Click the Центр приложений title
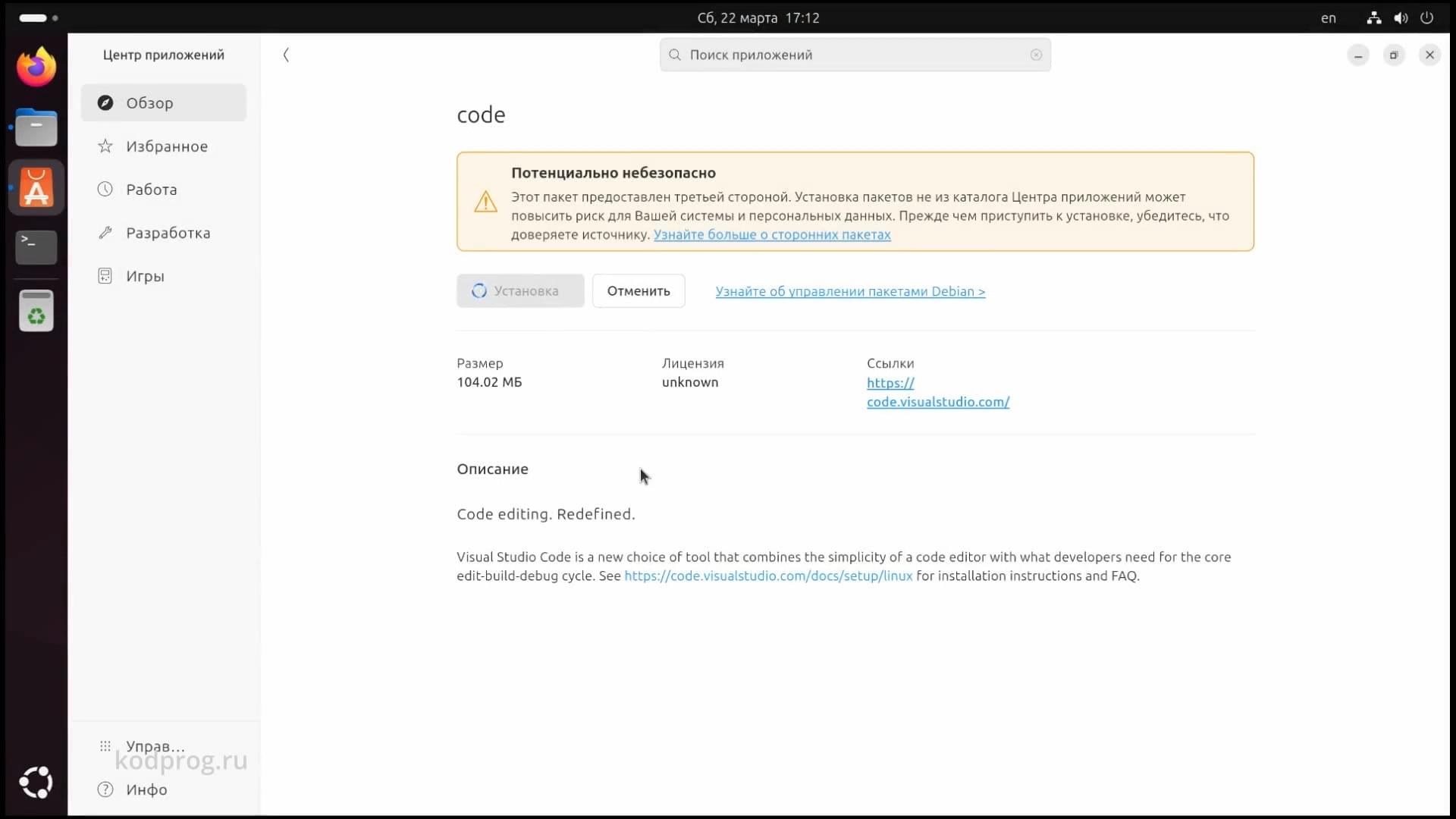Screen dimensions: 1456x819 [x=164, y=55]
